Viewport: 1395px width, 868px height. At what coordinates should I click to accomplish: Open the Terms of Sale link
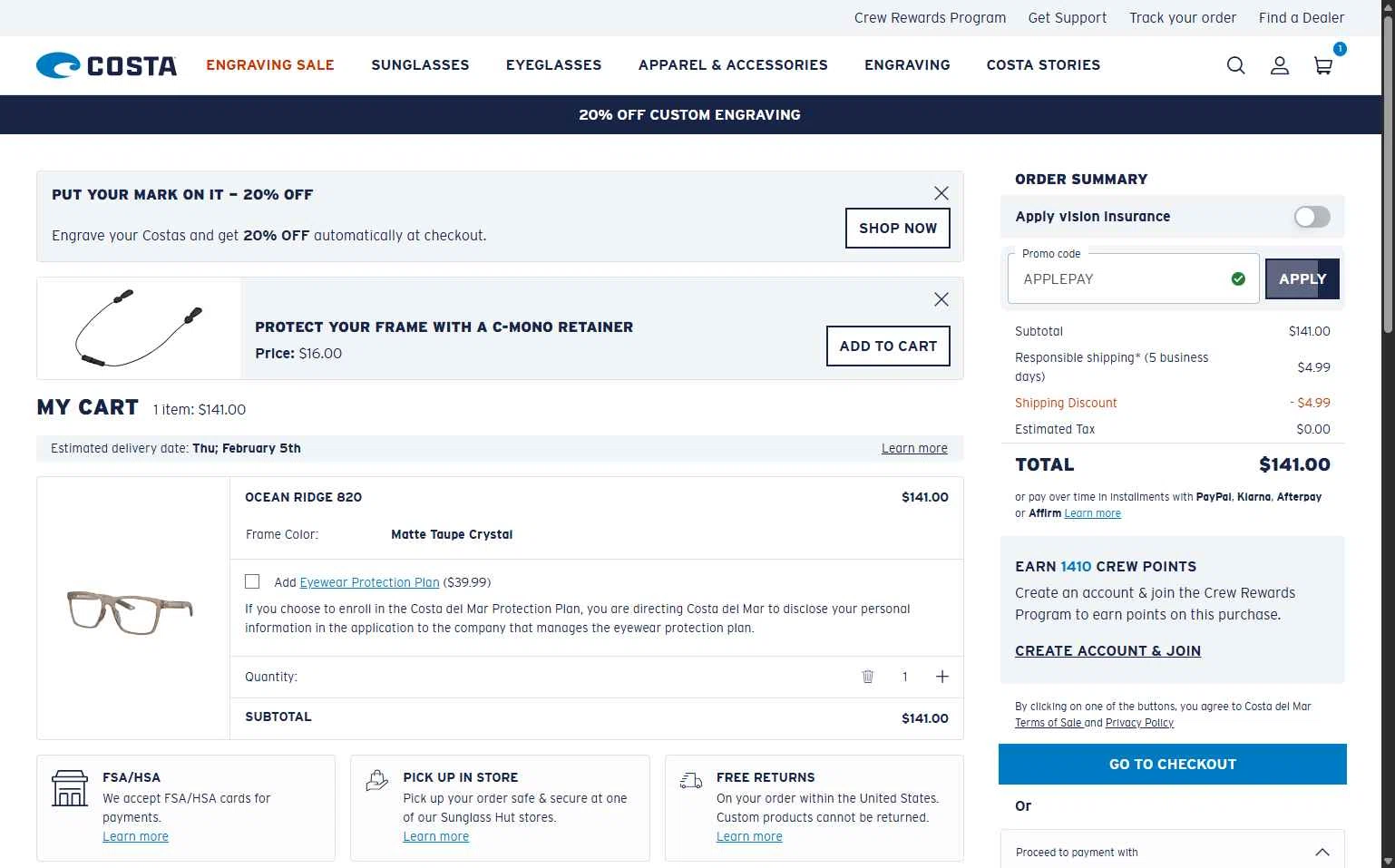click(1049, 723)
